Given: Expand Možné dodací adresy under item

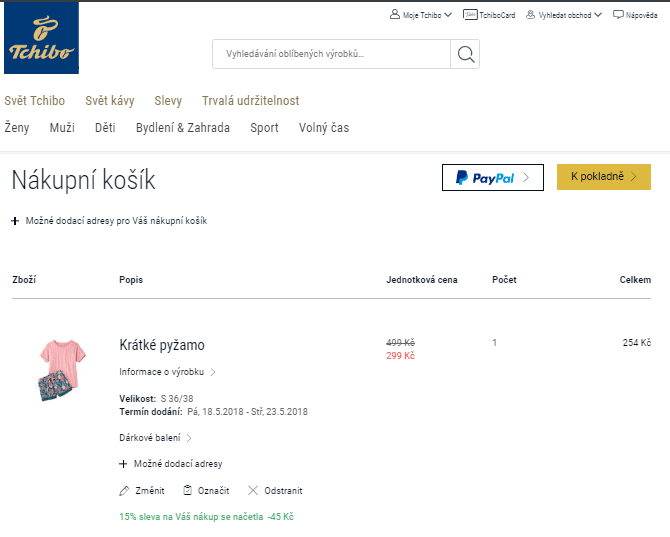Looking at the screenshot, I should click(x=170, y=464).
